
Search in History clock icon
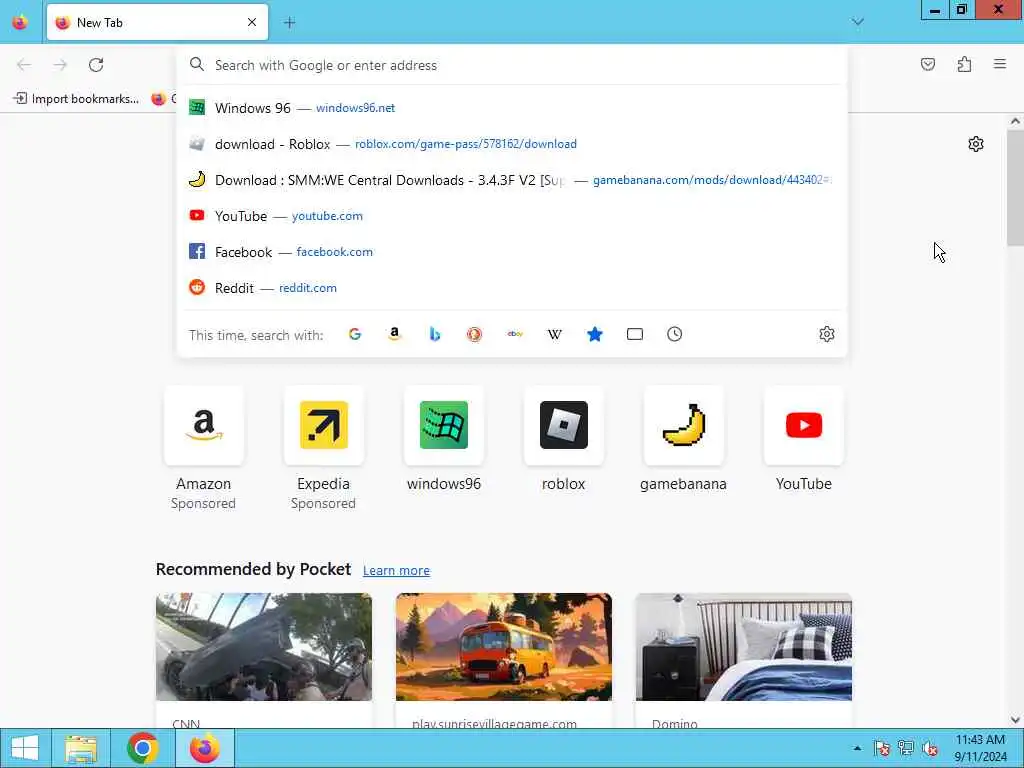(675, 334)
